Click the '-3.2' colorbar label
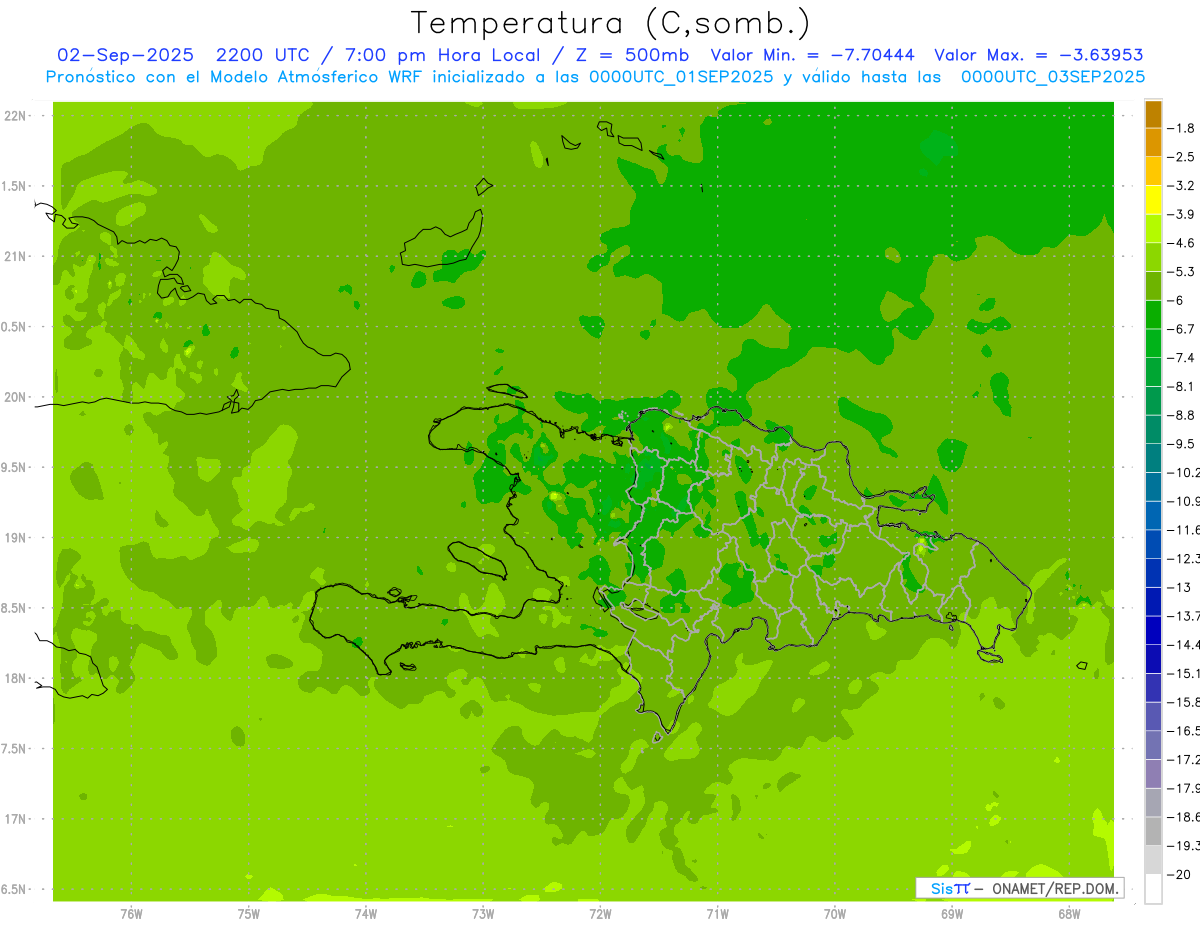Image resolution: width=1200 pixels, height=927 pixels. click(x=1181, y=186)
